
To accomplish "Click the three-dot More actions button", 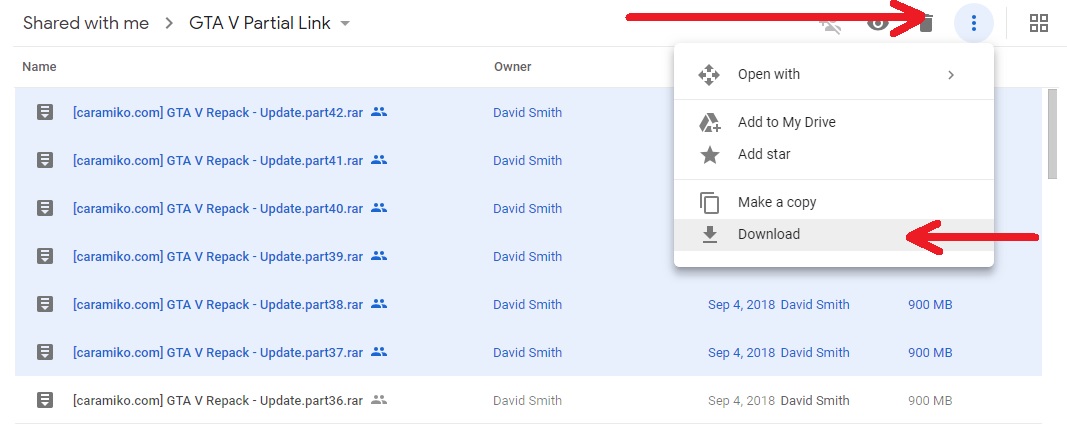I will coord(973,23).
